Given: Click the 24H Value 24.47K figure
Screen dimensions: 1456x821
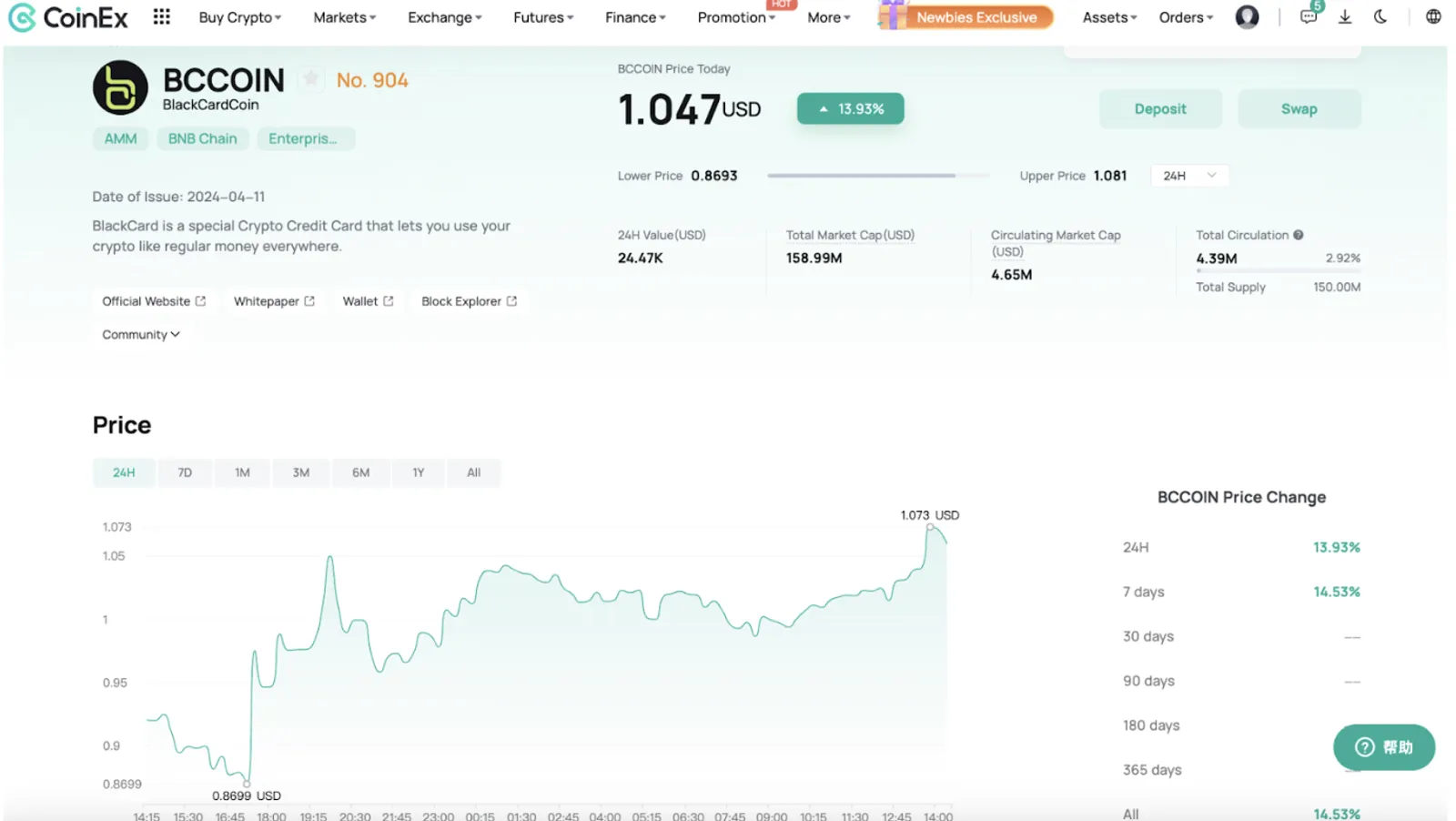Looking at the screenshot, I should point(641,258).
